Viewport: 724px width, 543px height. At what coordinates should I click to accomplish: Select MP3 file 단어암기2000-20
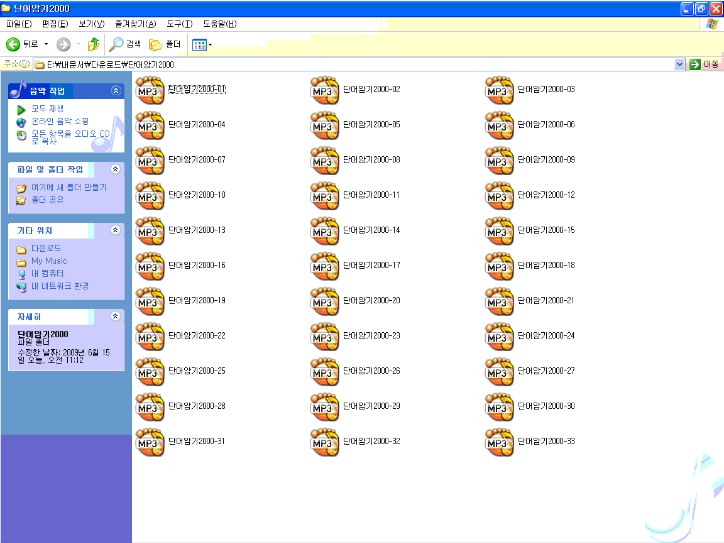coord(355,301)
